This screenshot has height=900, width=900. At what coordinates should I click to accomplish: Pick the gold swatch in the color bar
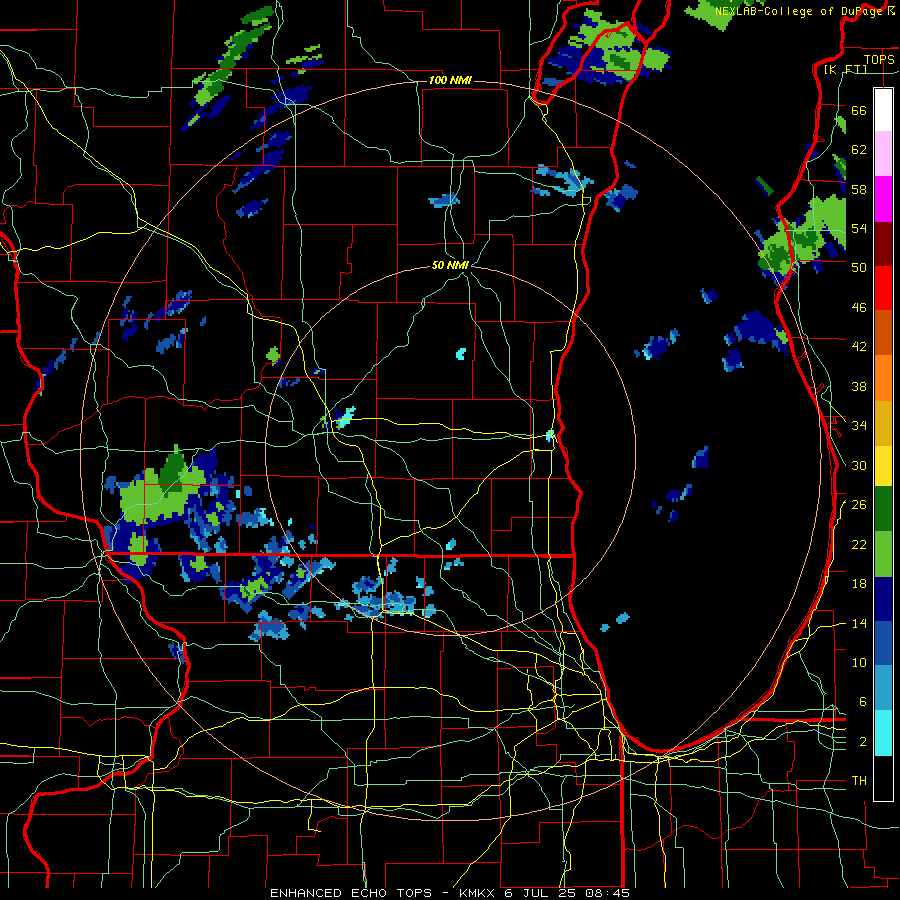click(883, 423)
